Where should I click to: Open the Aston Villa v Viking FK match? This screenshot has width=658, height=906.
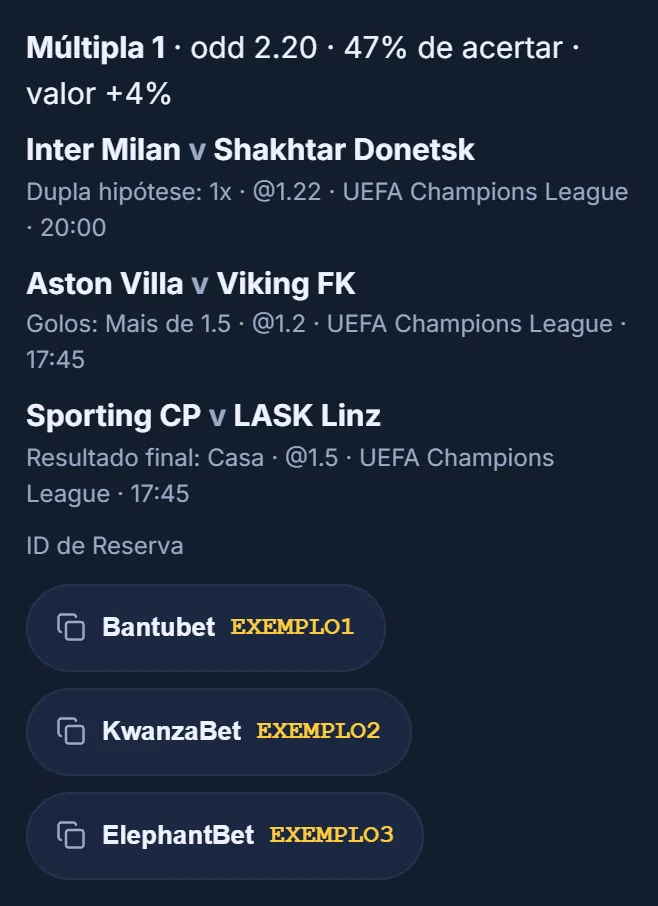click(191, 284)
